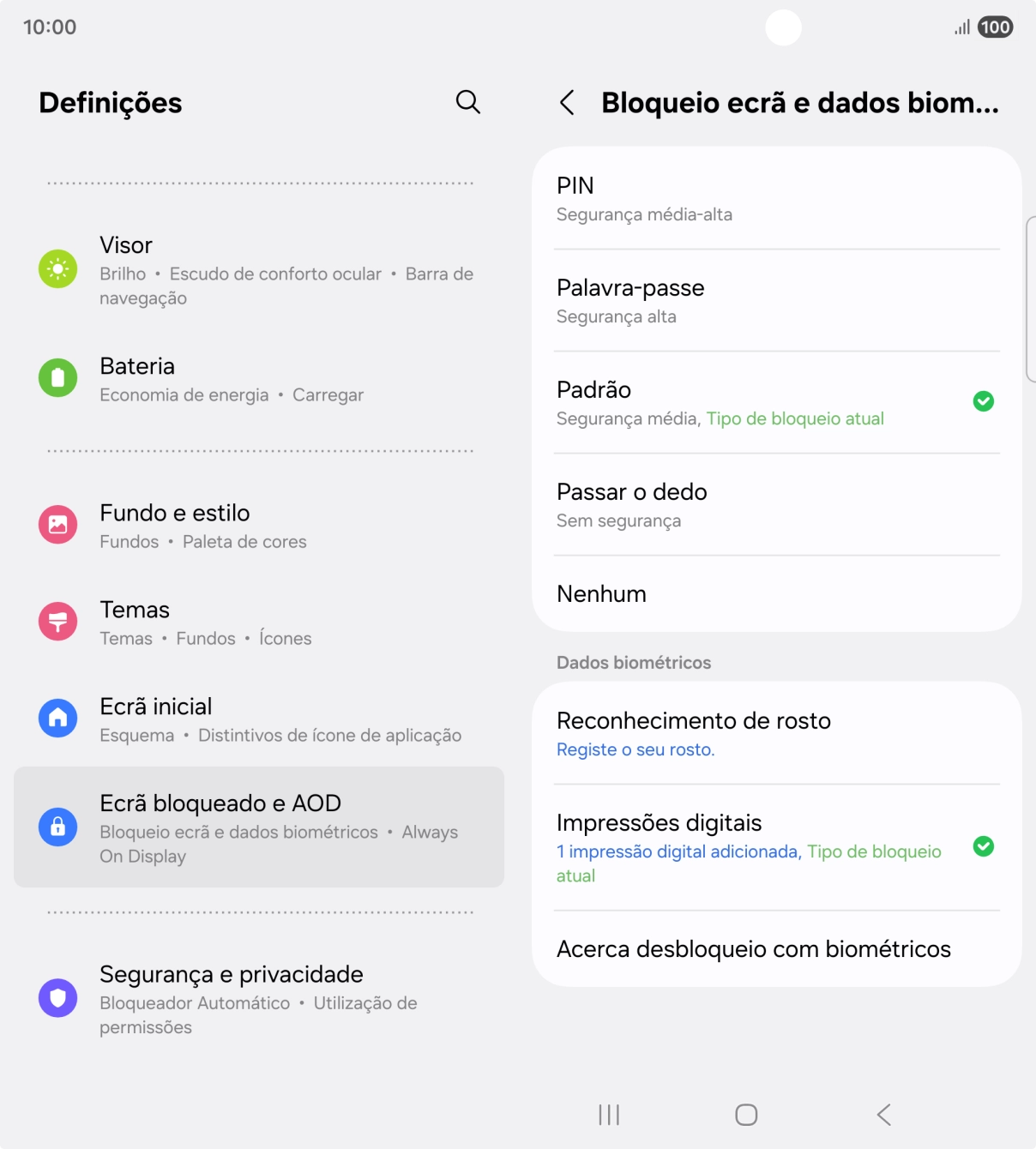Select Palavra-passe lock type

point(777,301)
